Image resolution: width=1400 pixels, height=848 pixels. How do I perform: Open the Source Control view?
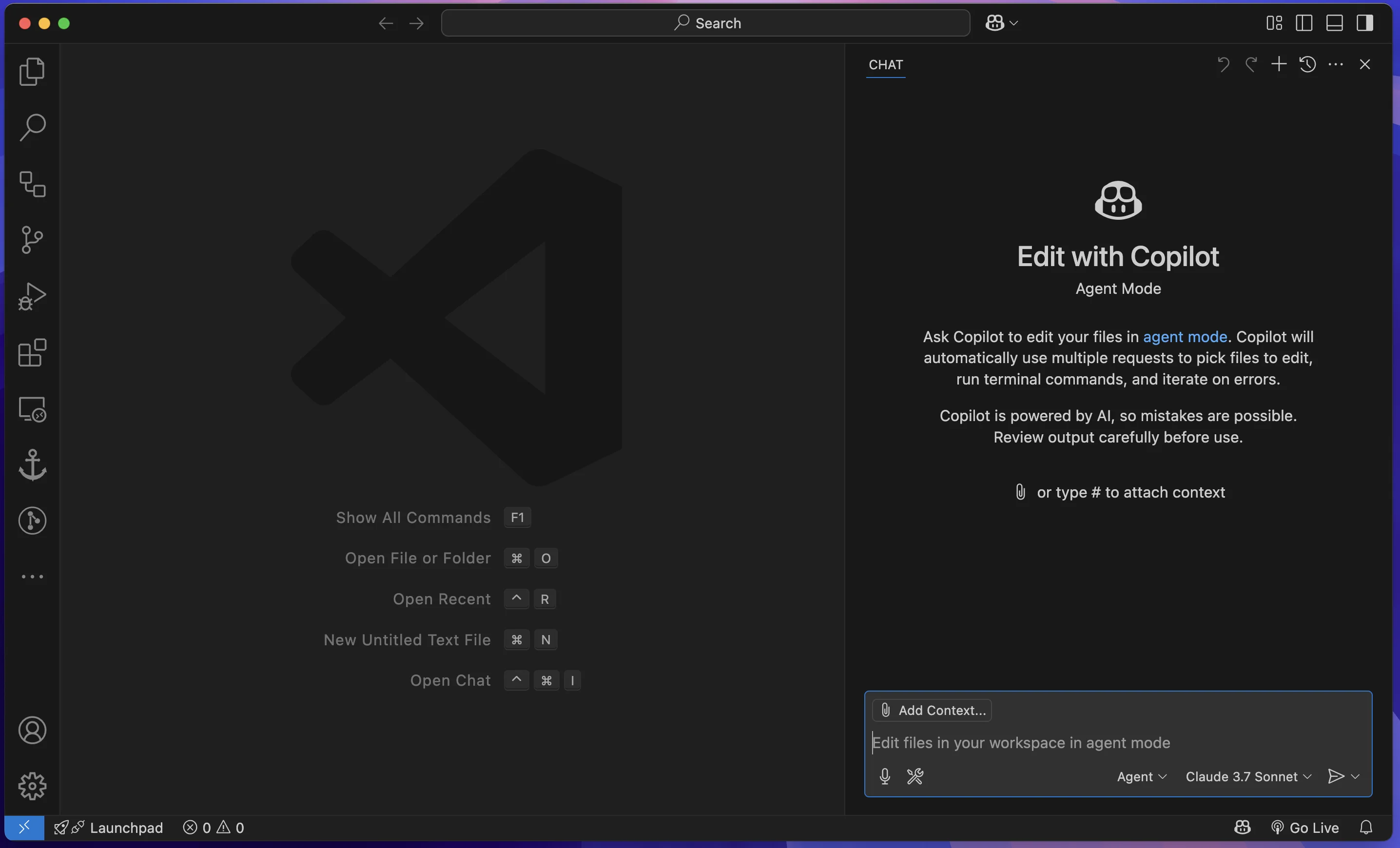click(32, 240)
